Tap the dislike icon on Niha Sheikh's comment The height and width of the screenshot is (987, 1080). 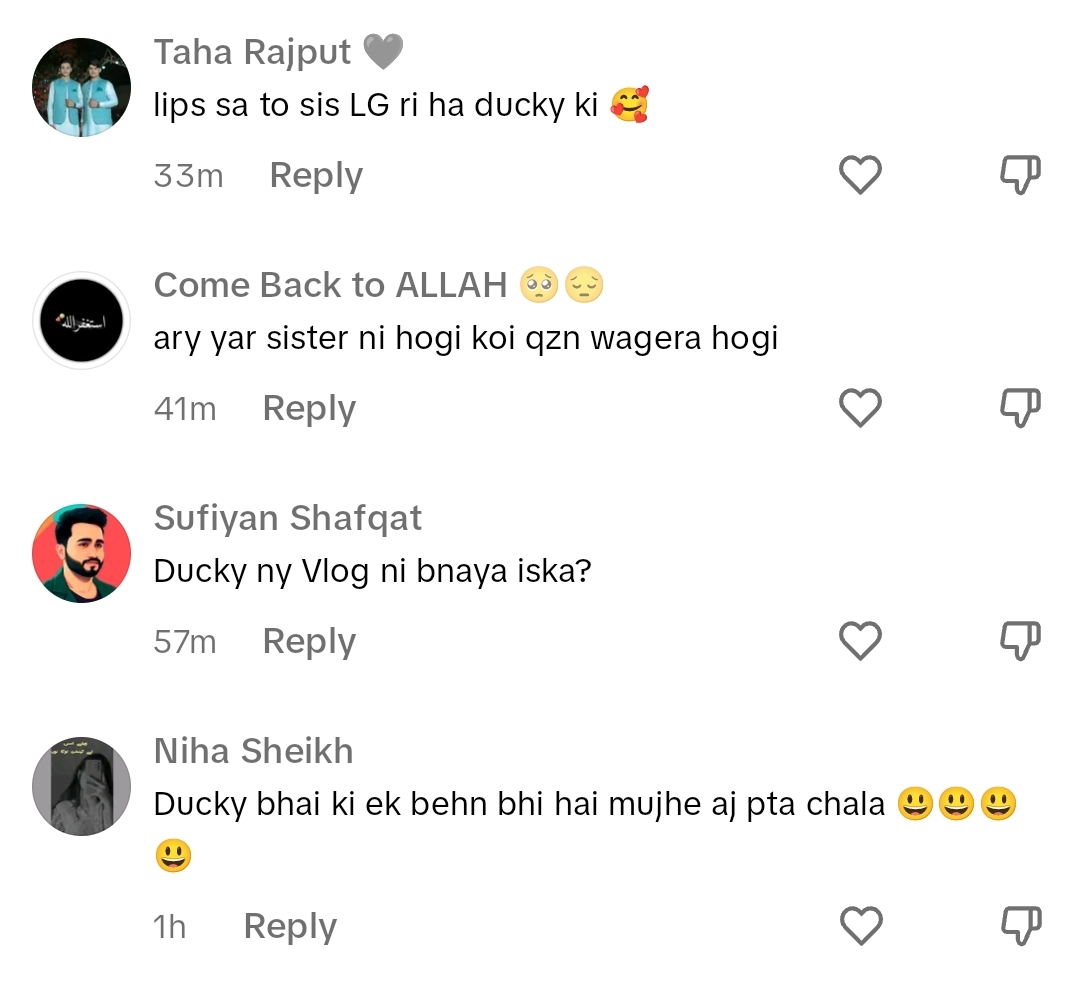(1019, 925)
